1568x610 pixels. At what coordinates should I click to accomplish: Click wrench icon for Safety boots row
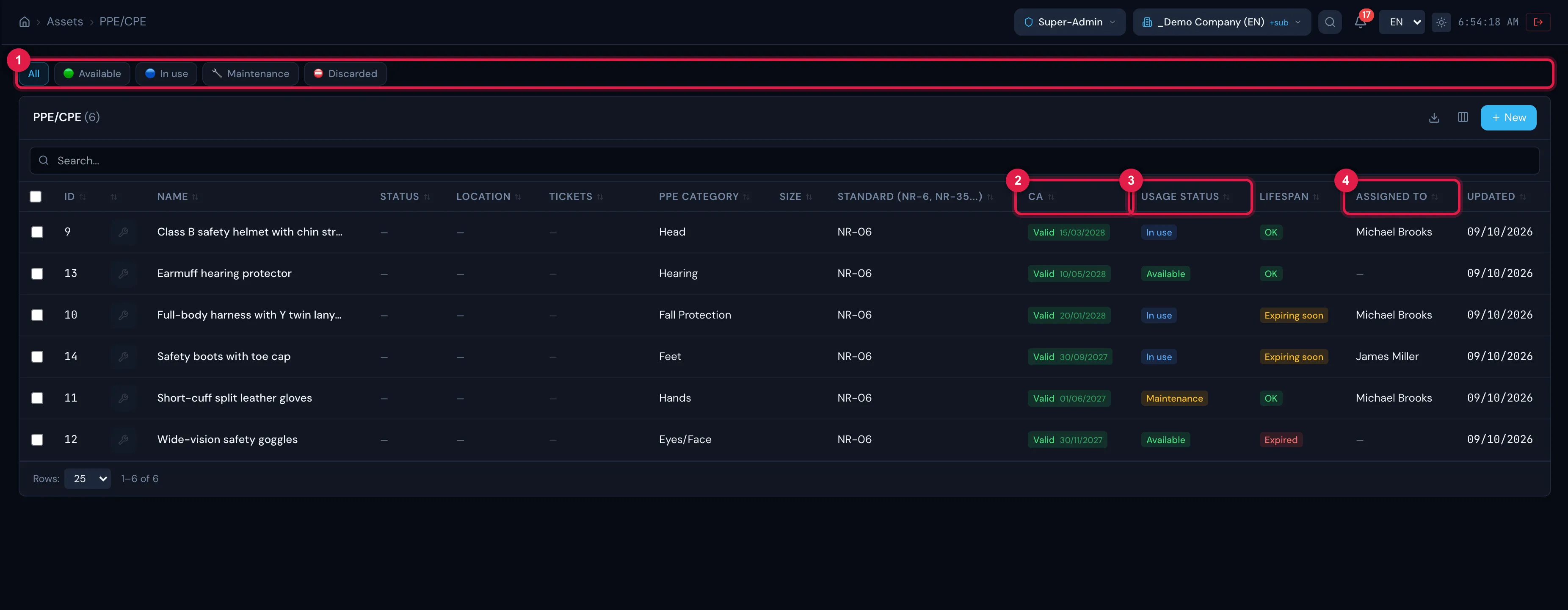[123, 357]
